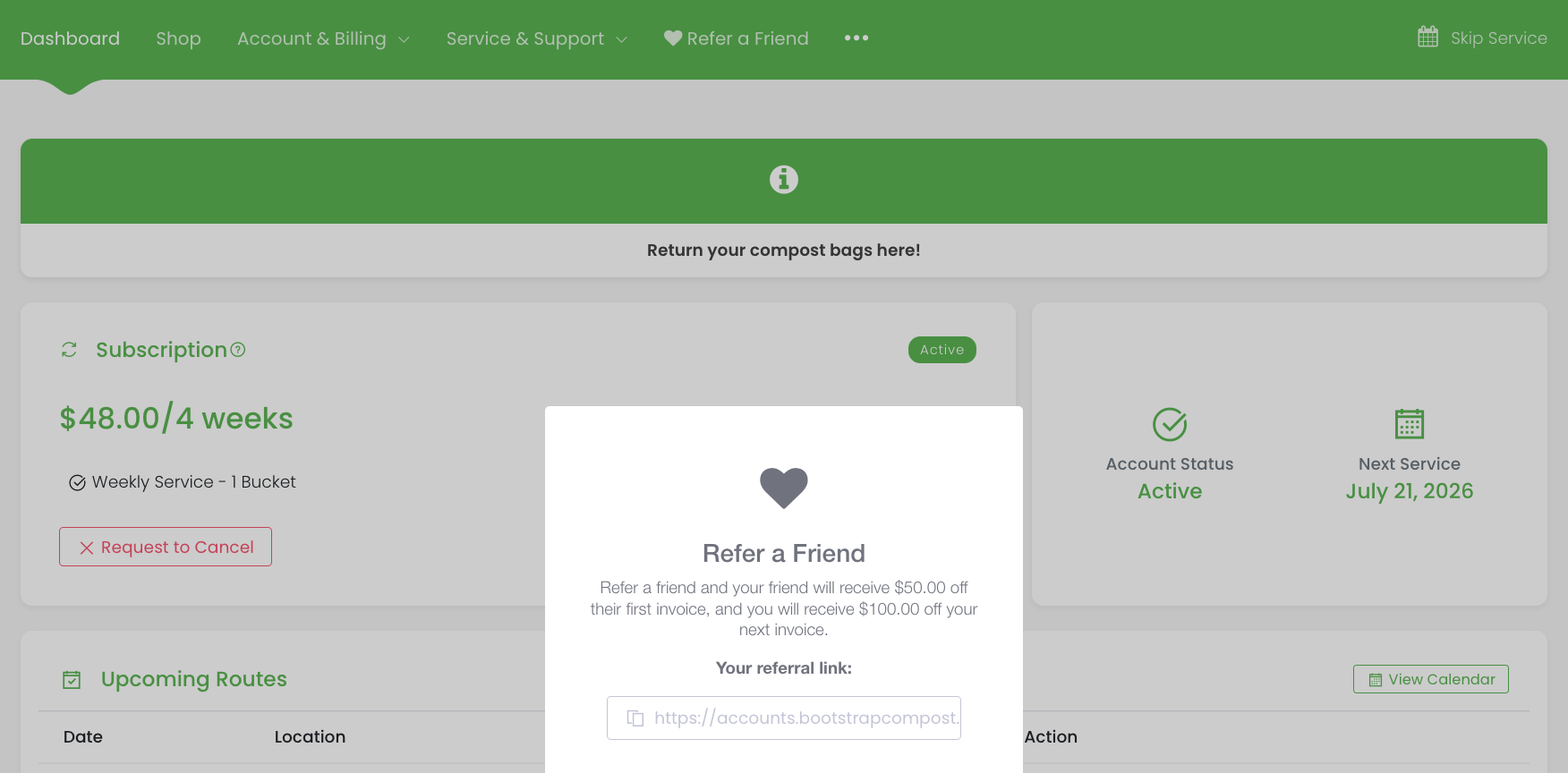This screenshot has width=1568, height=773.
Task: Click the subscription refresh arrows icon
Action: pos(69,350)
